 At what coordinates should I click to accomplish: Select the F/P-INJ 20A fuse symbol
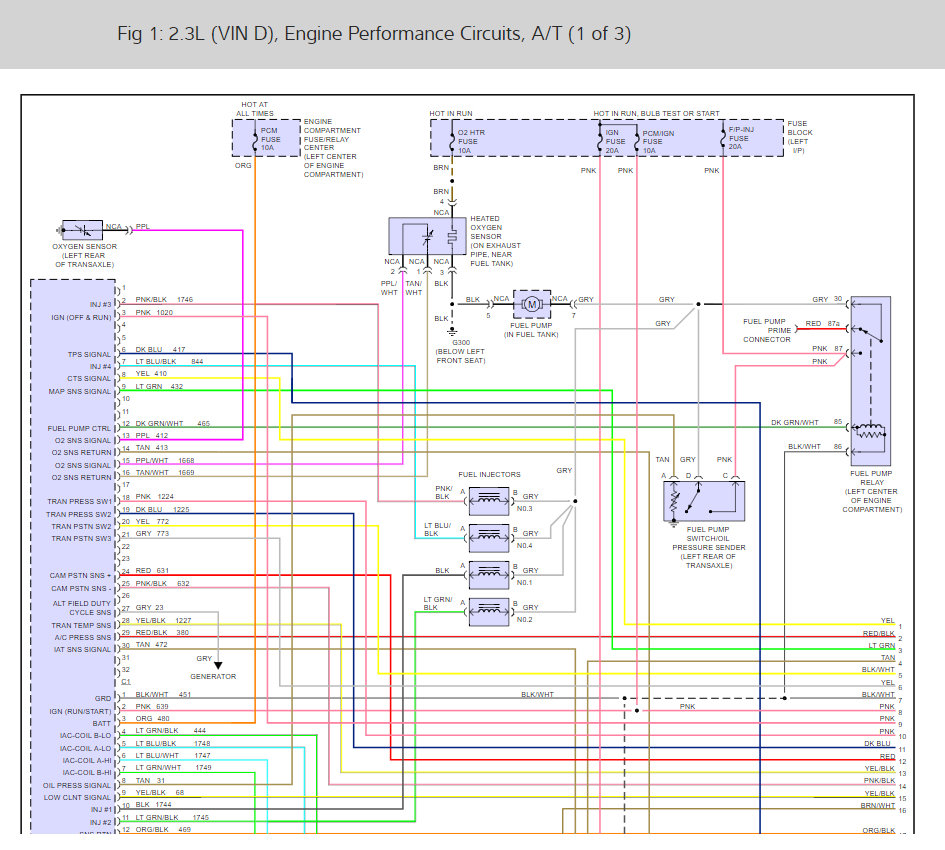[723, 139]
